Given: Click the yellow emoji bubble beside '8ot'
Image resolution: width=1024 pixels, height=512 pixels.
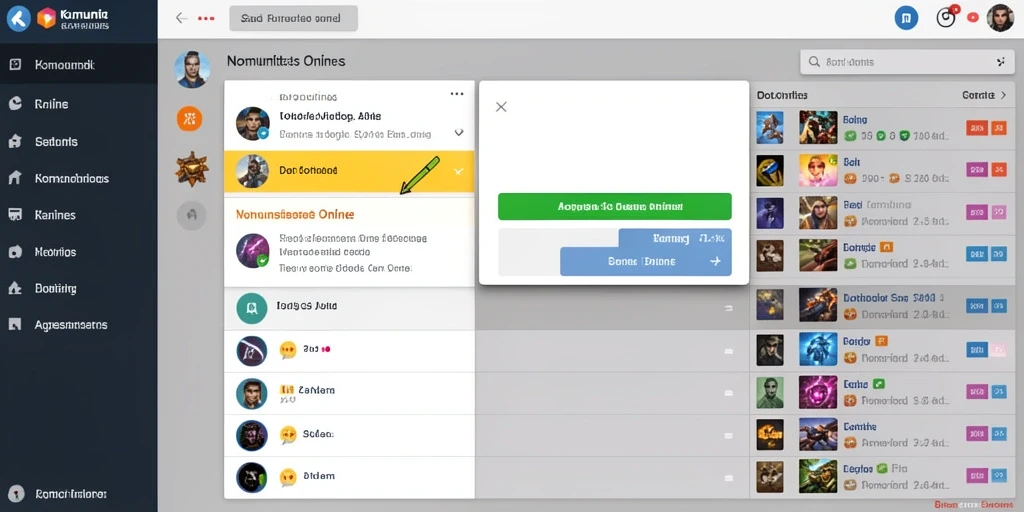Looking at the screenshot, I should pyautogui.click(x=287, y=350).
